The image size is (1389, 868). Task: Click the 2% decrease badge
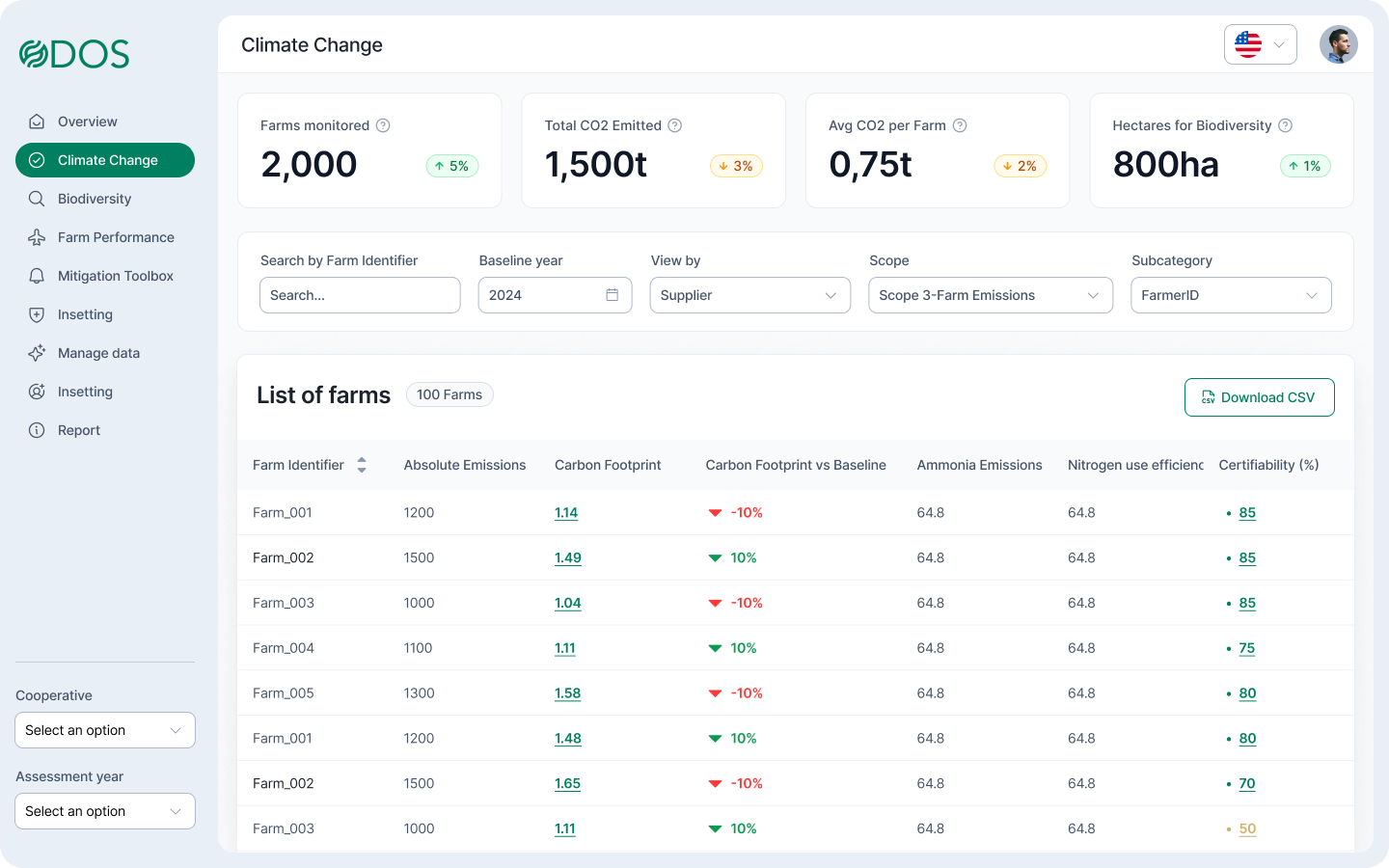point(1021,166)
